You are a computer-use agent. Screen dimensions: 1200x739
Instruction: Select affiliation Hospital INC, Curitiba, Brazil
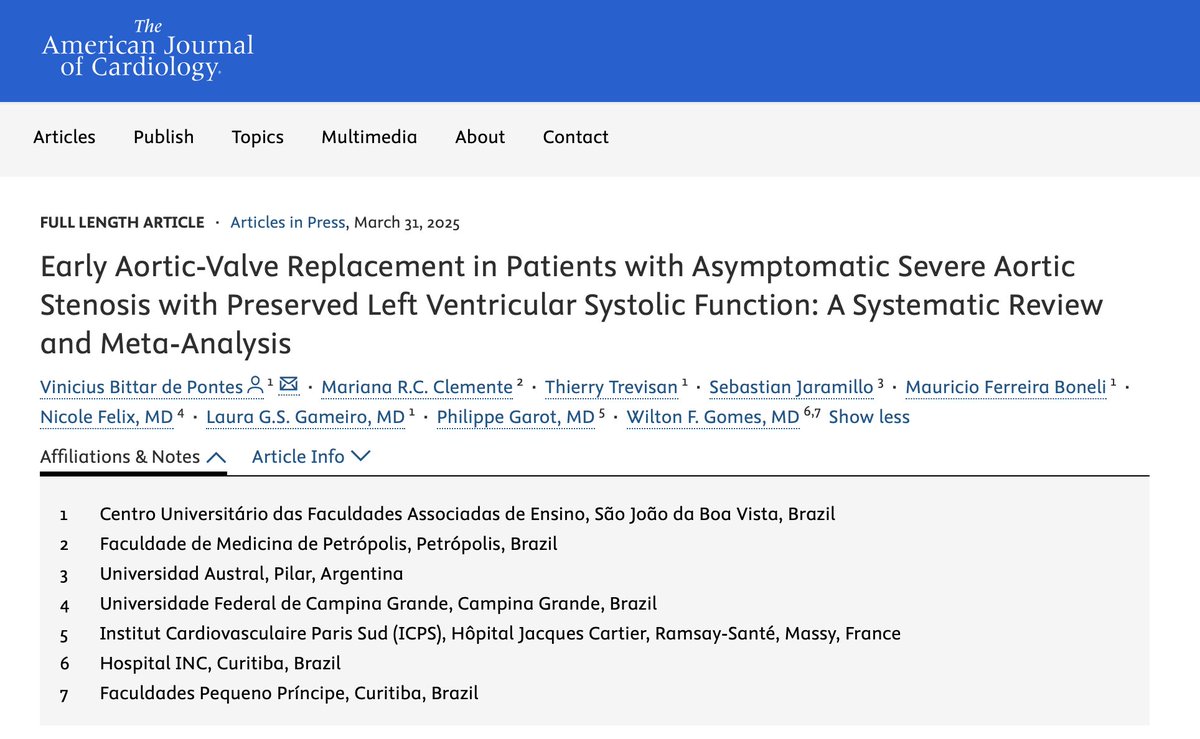(220, 663)
